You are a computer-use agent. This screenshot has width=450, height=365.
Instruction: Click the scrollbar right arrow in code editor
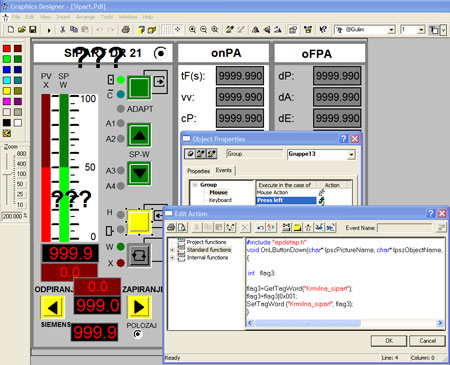click(x=440, y=323)
